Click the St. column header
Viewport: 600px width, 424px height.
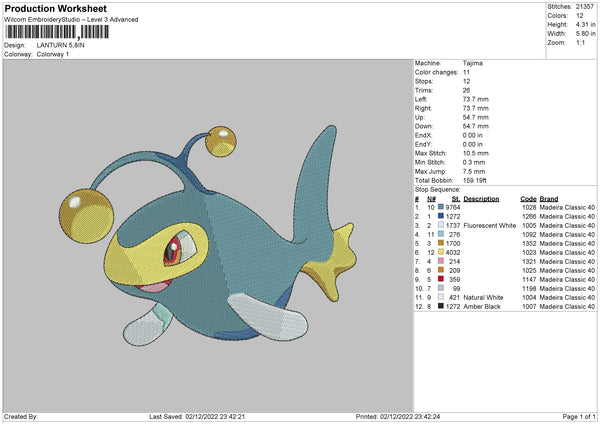click(455, 197)
